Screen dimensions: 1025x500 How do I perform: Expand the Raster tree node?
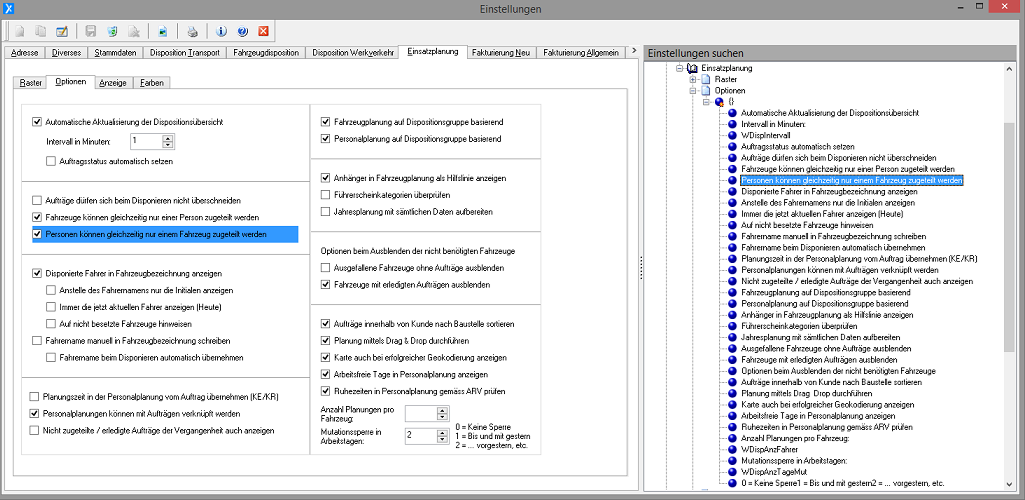(x=693, y=79)
